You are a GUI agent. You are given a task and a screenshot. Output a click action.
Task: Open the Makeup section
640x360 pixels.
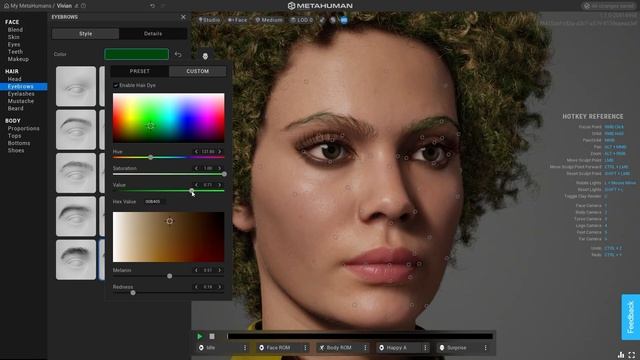[18, 59]
